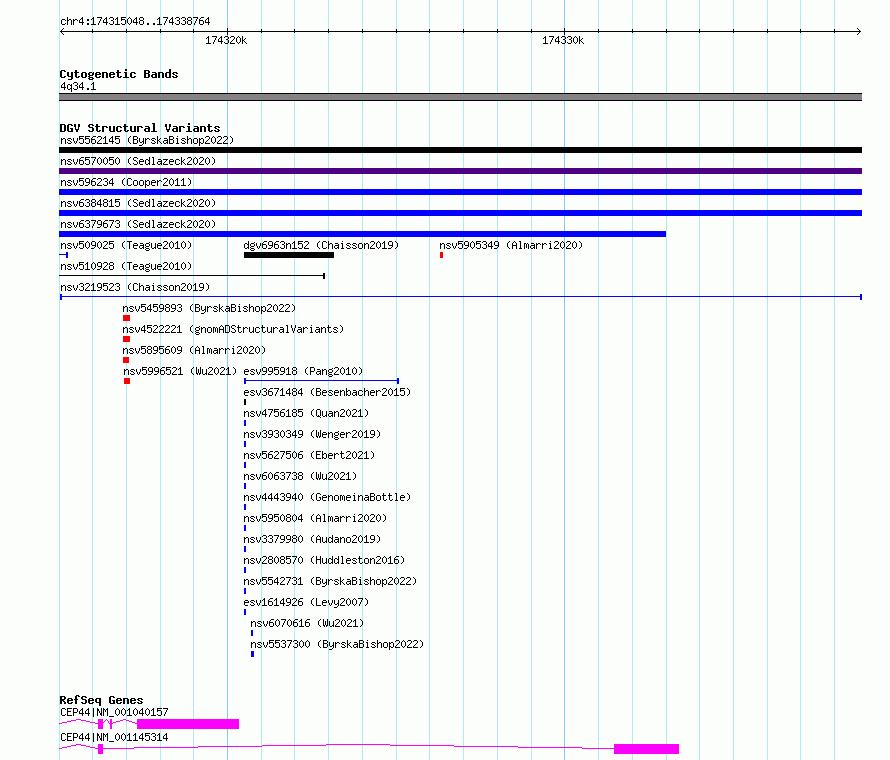Select the blue nsv6384815 variant bar

460,213
